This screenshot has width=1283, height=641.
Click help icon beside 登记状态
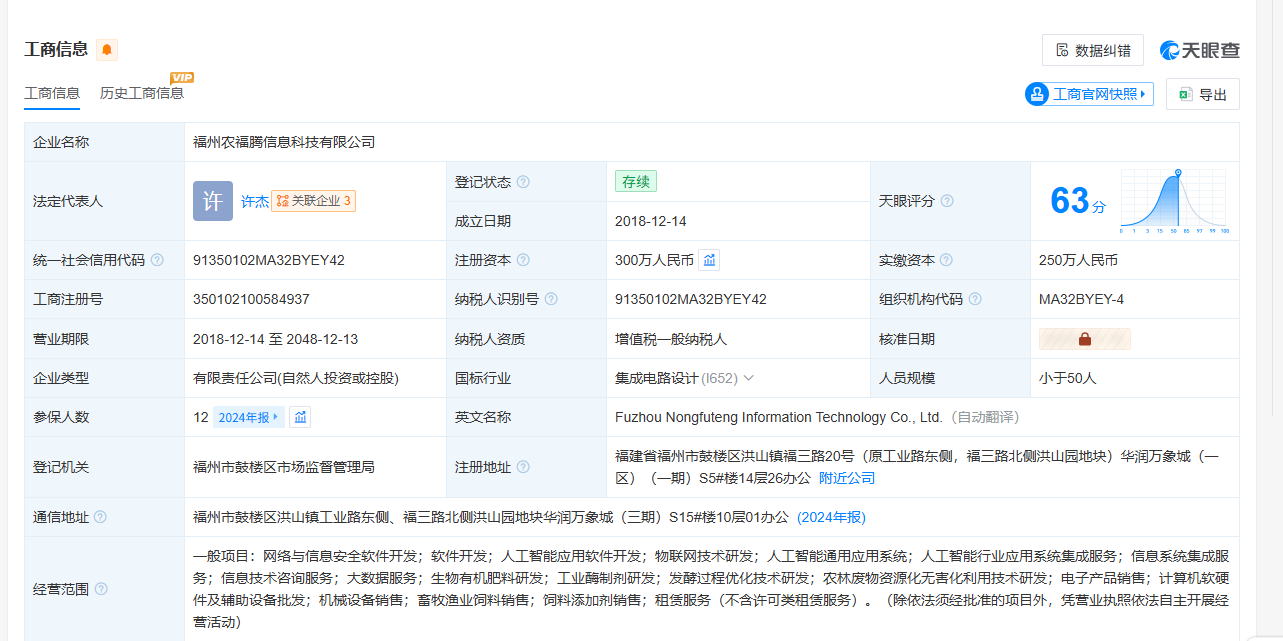tap(523, 182)
